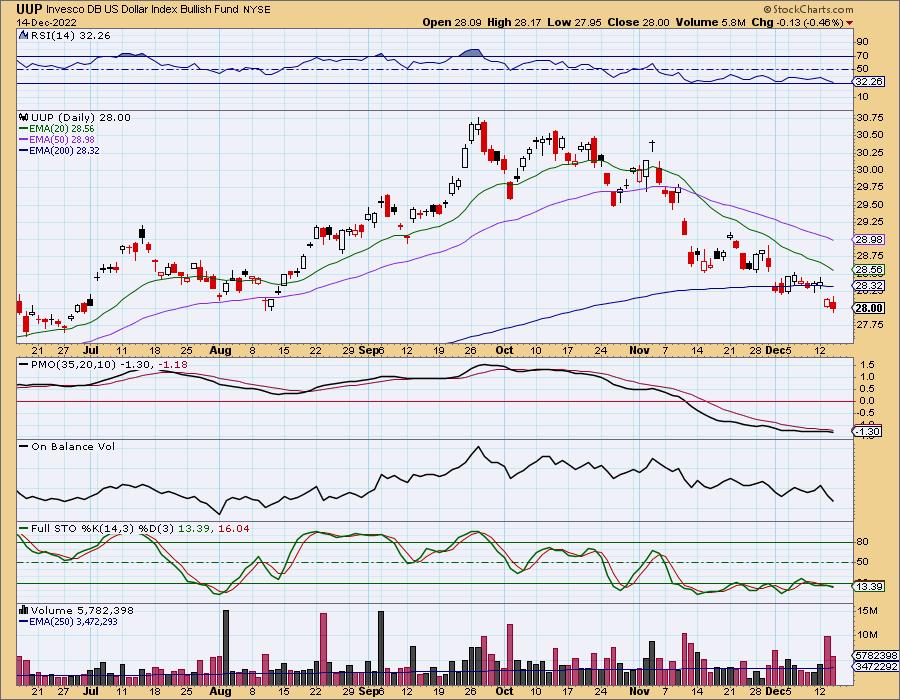Click the 32.26 RSI value tag on axis
This screenshot has height=700, width=900.
pyautogui.click(x=869, y=82)
